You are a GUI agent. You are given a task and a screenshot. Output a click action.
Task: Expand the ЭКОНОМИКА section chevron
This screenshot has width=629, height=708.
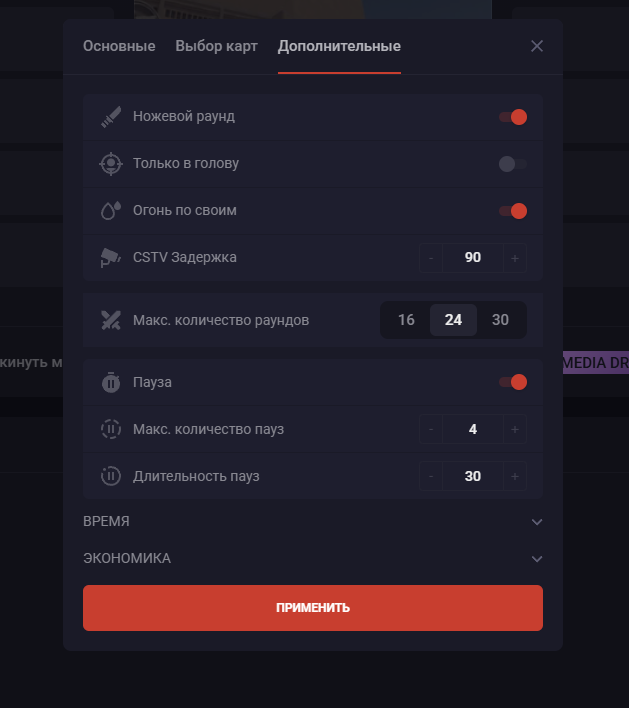coord(537,559)
